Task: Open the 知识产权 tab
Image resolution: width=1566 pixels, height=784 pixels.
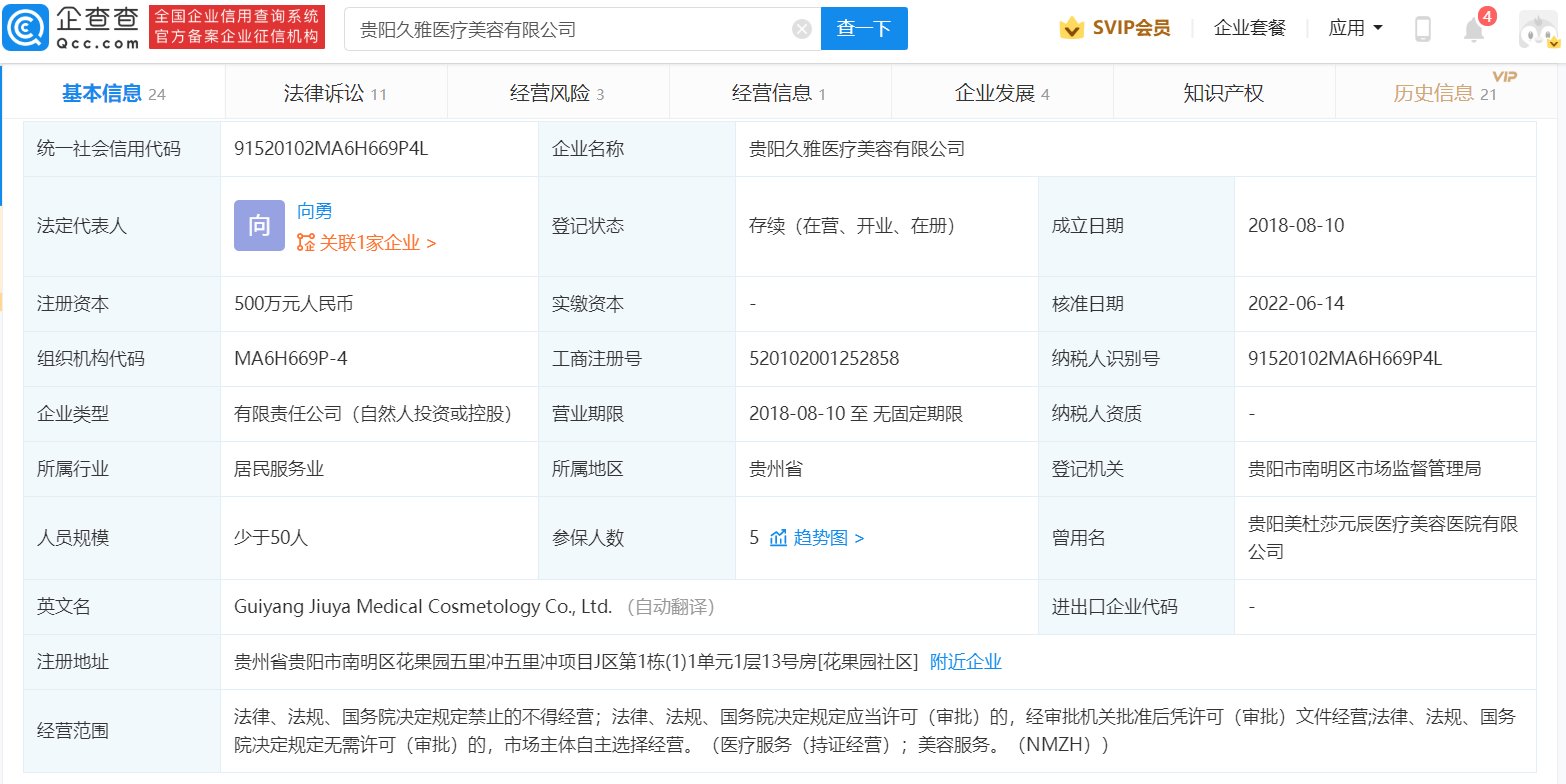Action: click(x=1223, y=94)
